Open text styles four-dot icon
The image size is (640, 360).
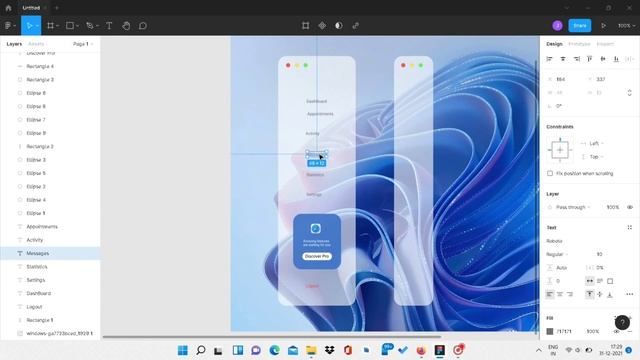(x=629, y=227)
